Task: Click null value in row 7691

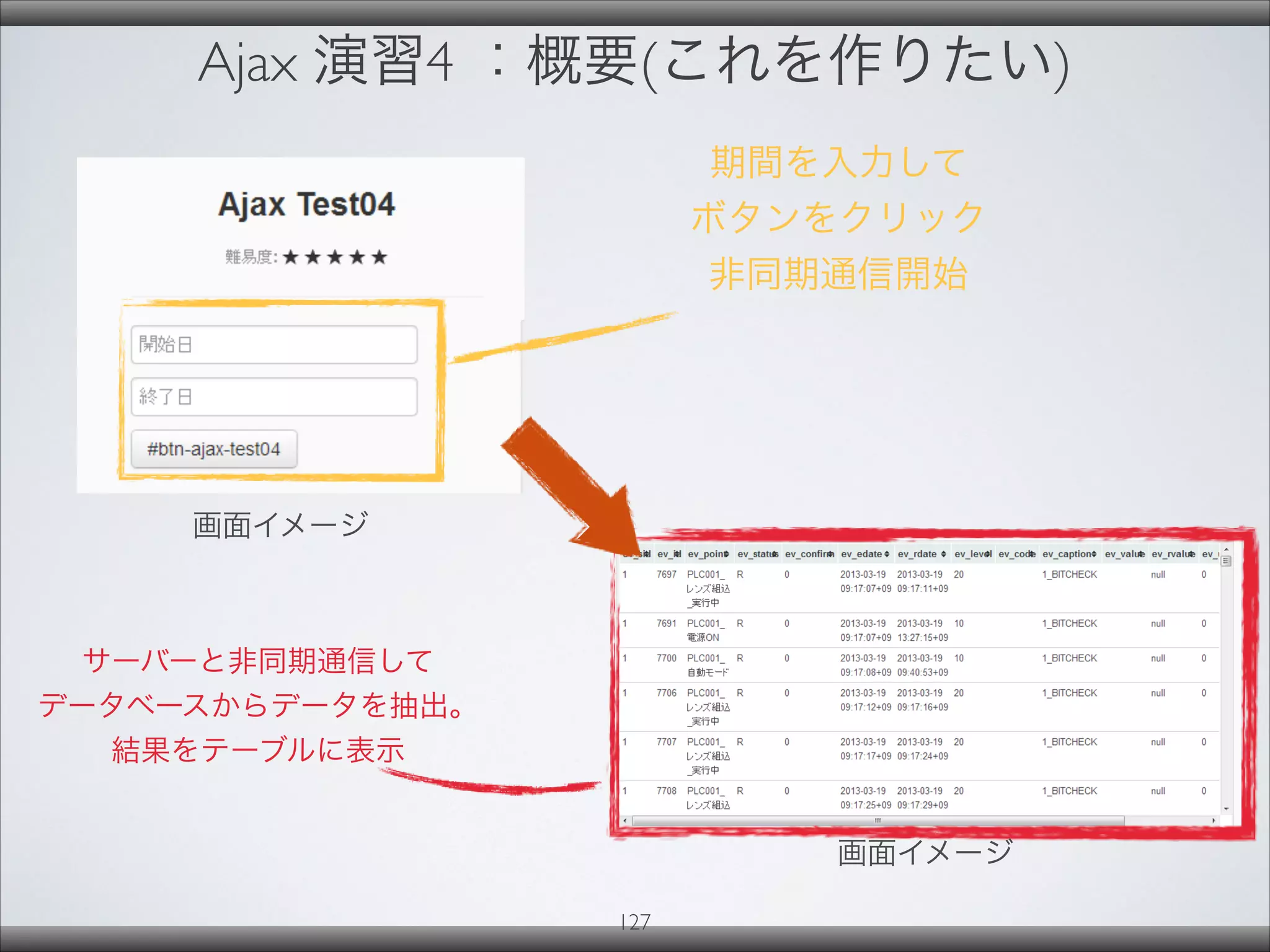Action: [1158, 624]
